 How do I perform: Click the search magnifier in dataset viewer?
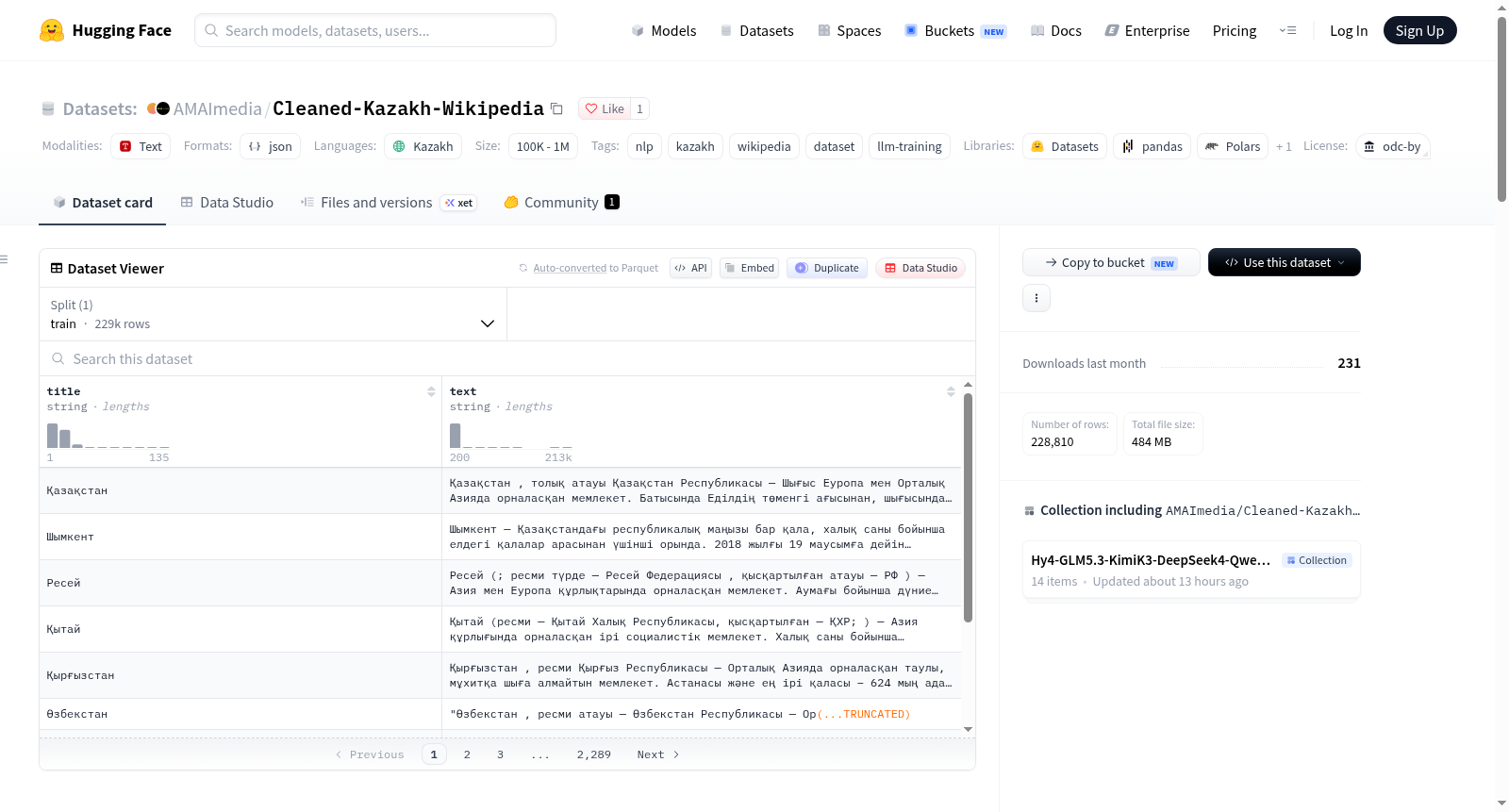[x=58, y=359]
